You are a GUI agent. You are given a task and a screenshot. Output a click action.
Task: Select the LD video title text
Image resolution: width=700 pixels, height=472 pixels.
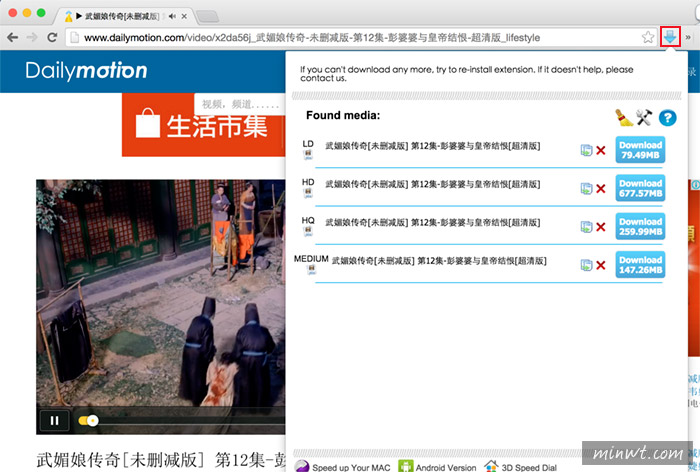pos(433,146)
